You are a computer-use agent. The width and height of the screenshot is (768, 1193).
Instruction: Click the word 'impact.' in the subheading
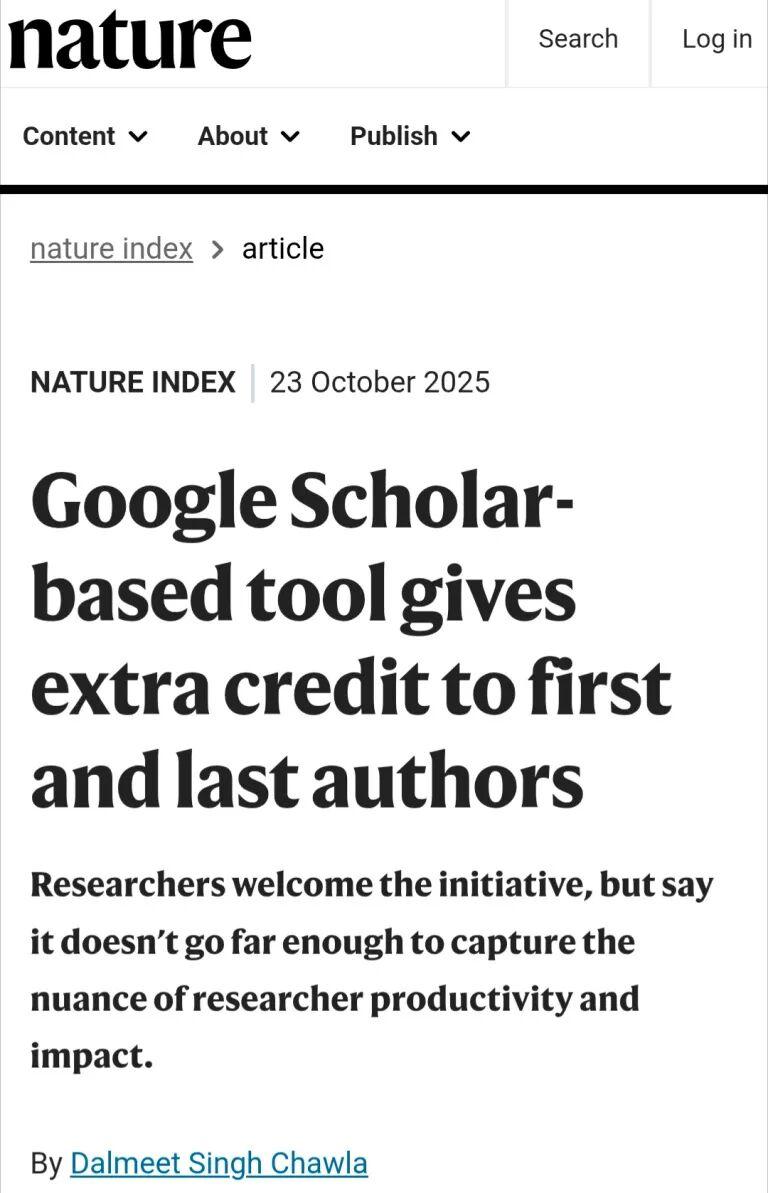click(91, 1056)
